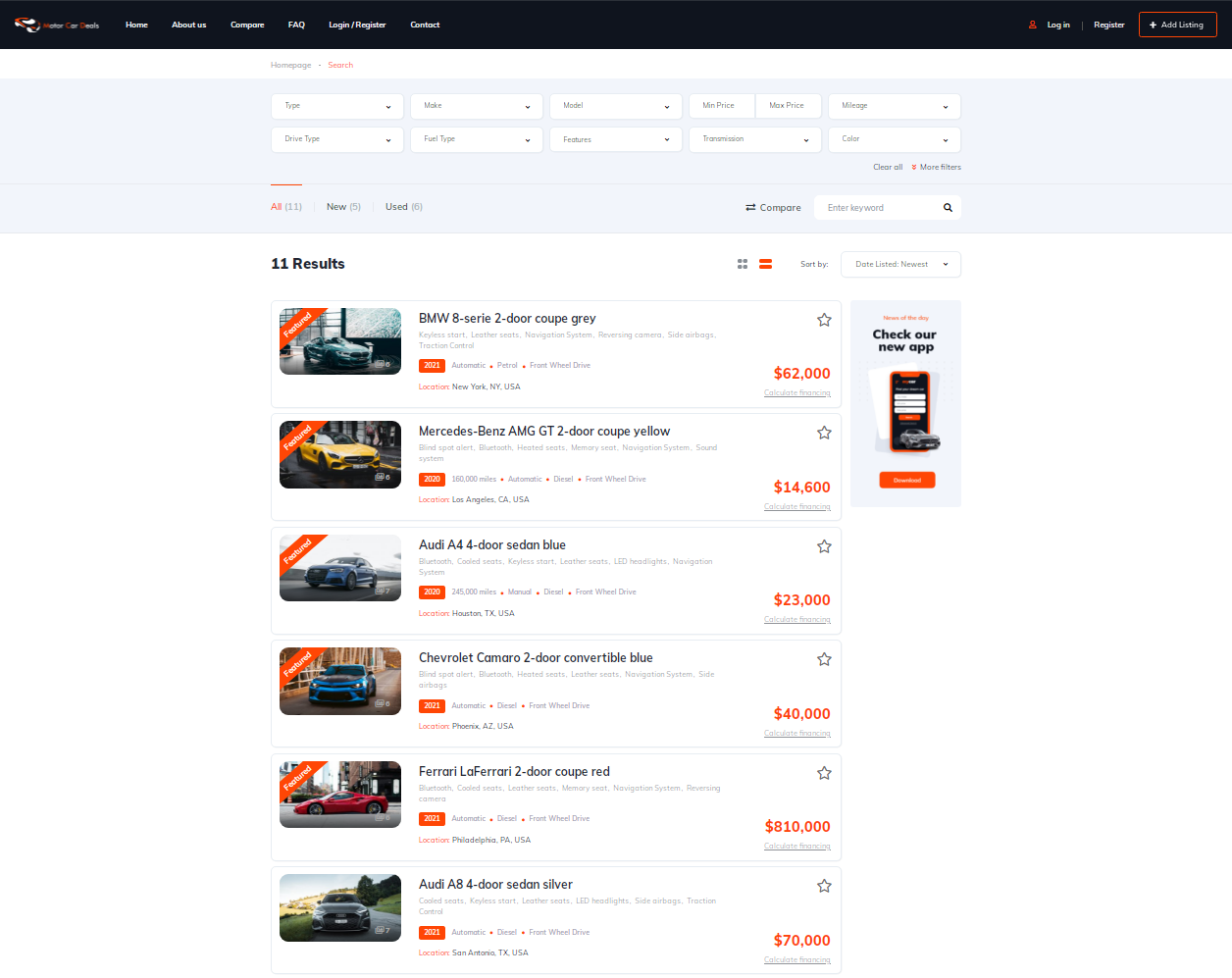The width and height of the screenshot is (1232, 978).
Task: Open the Date Listed sort dropdown
Action: click(x=900, y=264)
